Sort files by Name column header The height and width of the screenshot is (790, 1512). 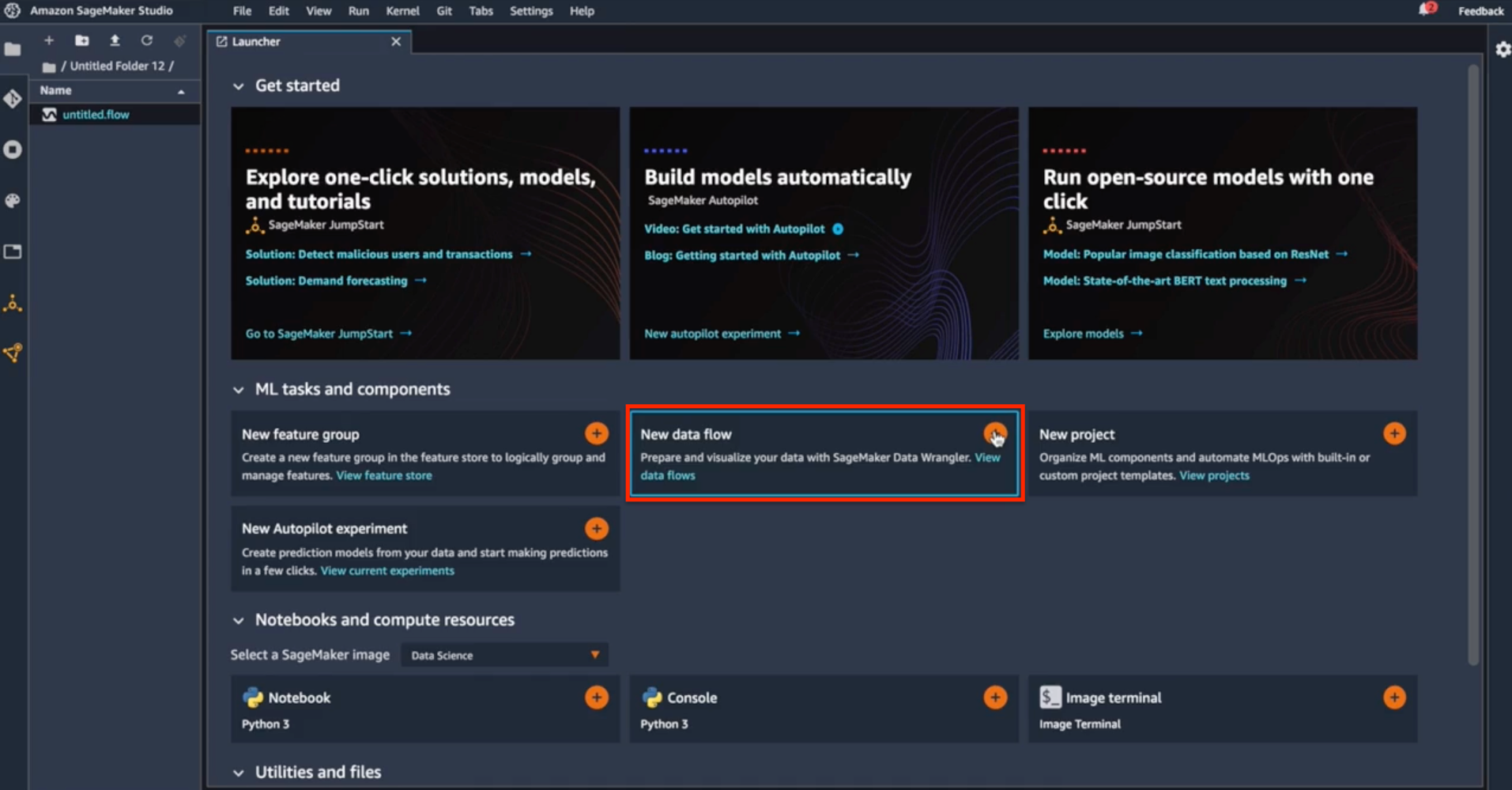pos(114,90)
